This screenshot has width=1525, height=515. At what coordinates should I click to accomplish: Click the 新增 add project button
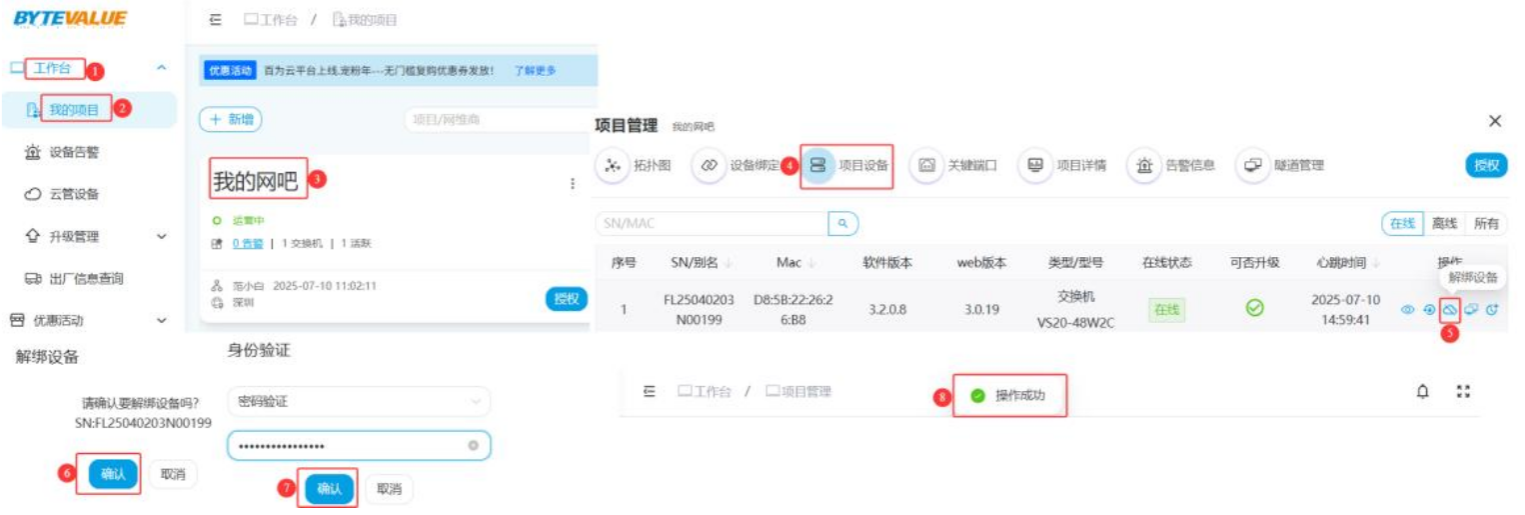coord(231,120)
